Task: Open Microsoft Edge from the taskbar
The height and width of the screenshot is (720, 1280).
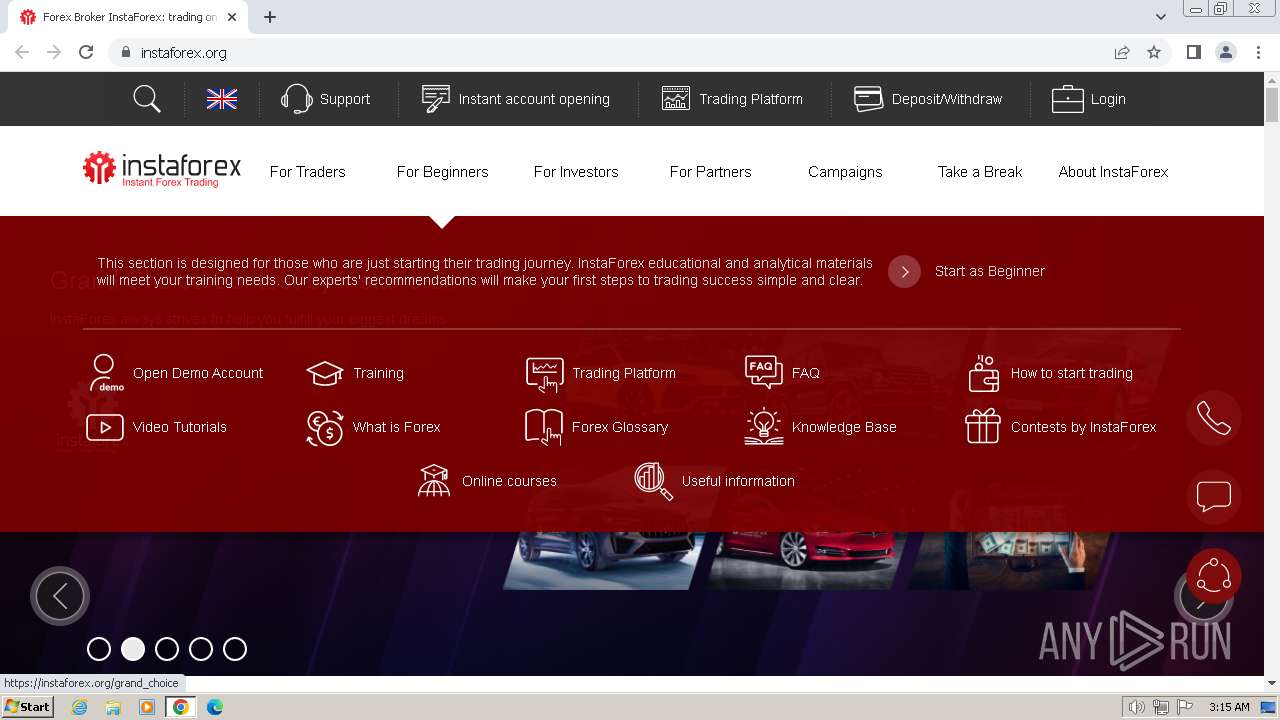Action: (x=214, y=707)
